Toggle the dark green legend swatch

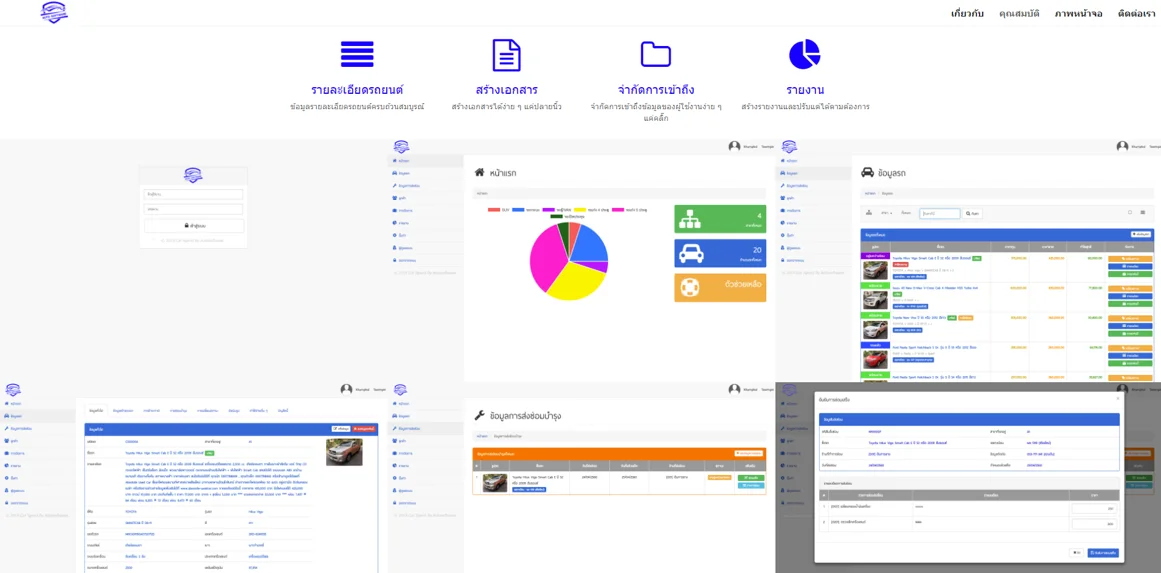click(x=556, y=216)
